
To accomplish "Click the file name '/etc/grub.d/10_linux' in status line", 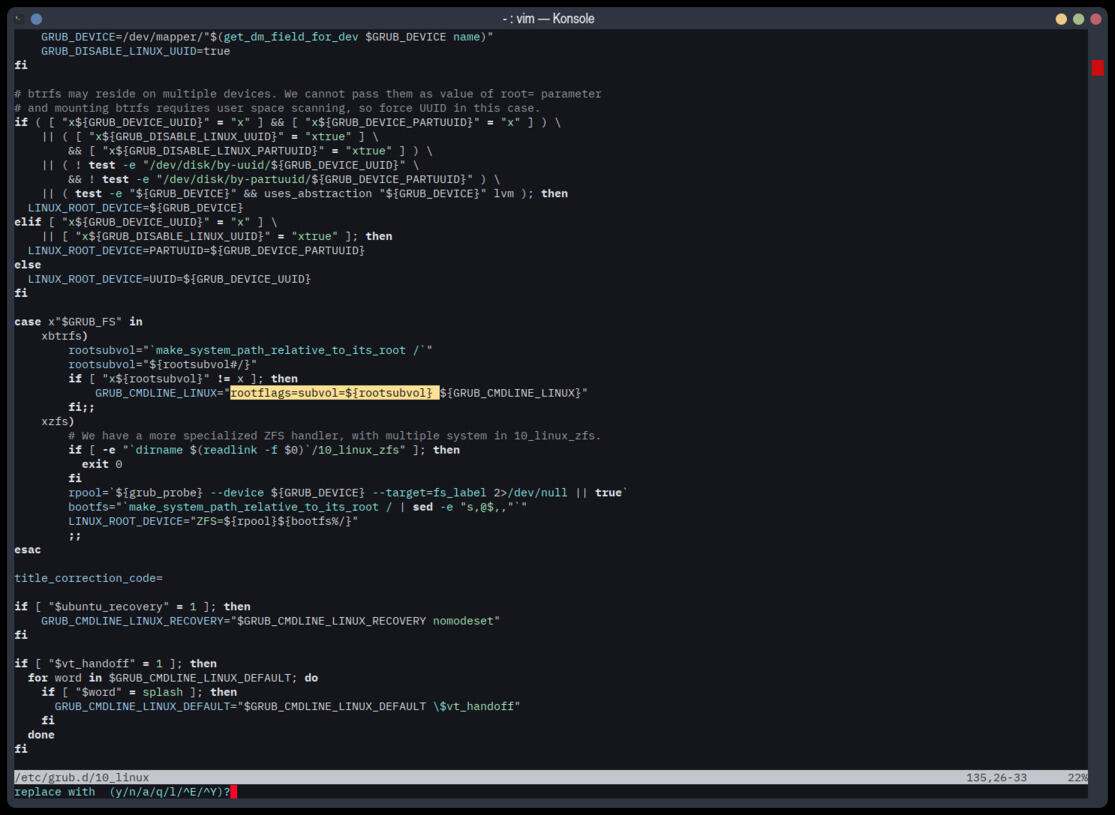I will (82, 777).
